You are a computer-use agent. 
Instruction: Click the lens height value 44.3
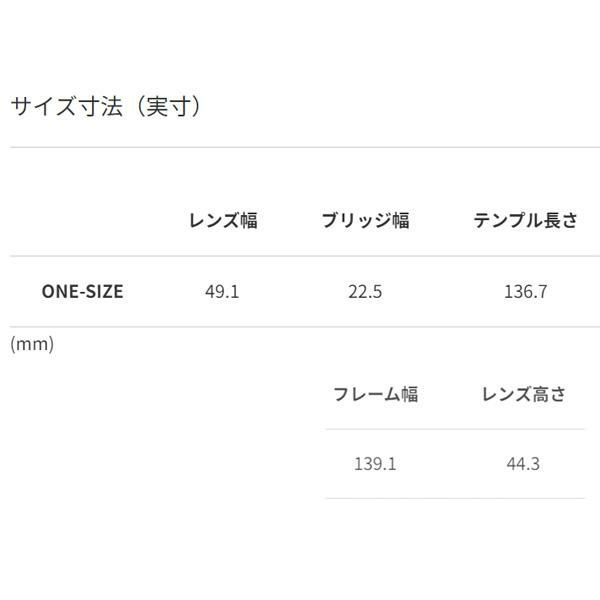(524, 464)
